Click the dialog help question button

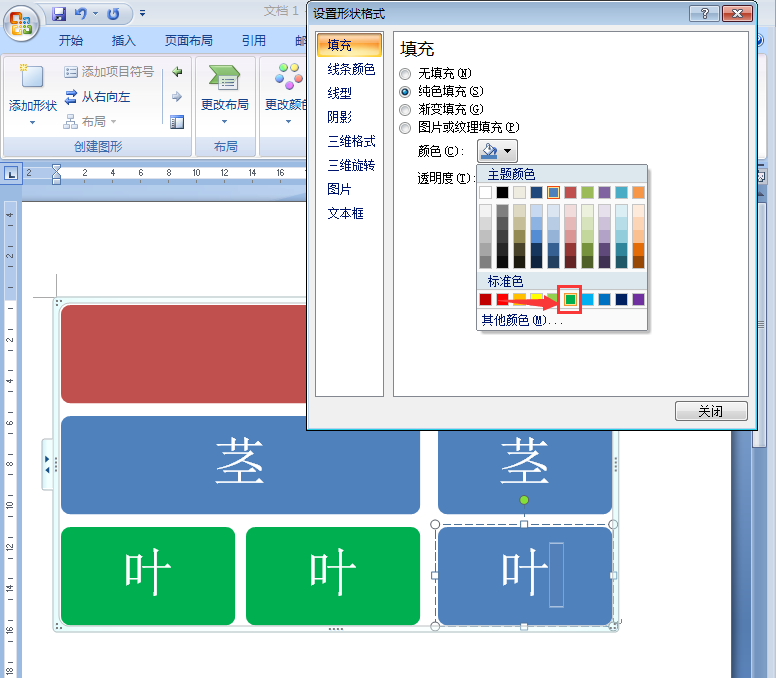[x=705, y=13]
